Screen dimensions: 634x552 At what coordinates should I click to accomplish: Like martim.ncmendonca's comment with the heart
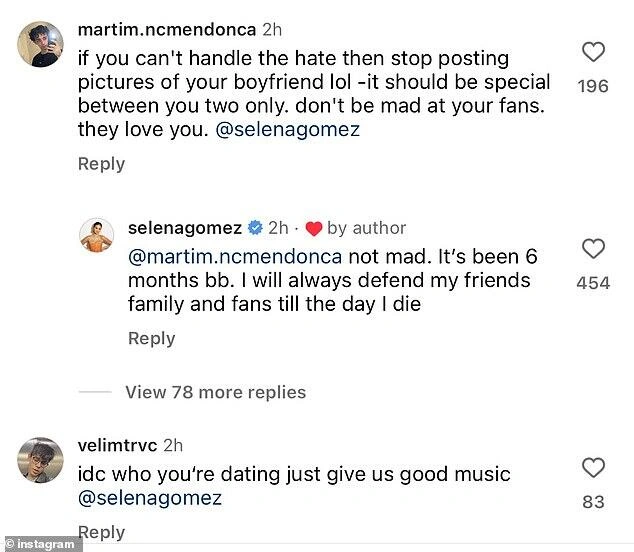(x=593, y=52)
